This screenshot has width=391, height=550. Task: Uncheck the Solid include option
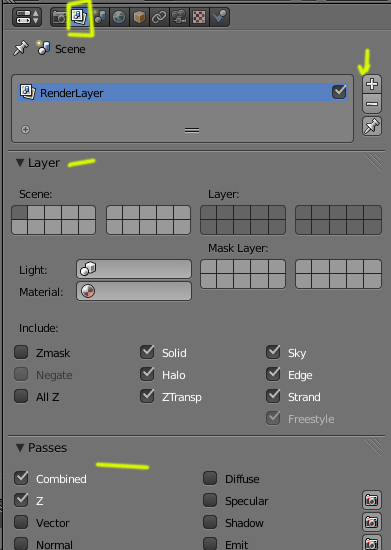point(147,352)
